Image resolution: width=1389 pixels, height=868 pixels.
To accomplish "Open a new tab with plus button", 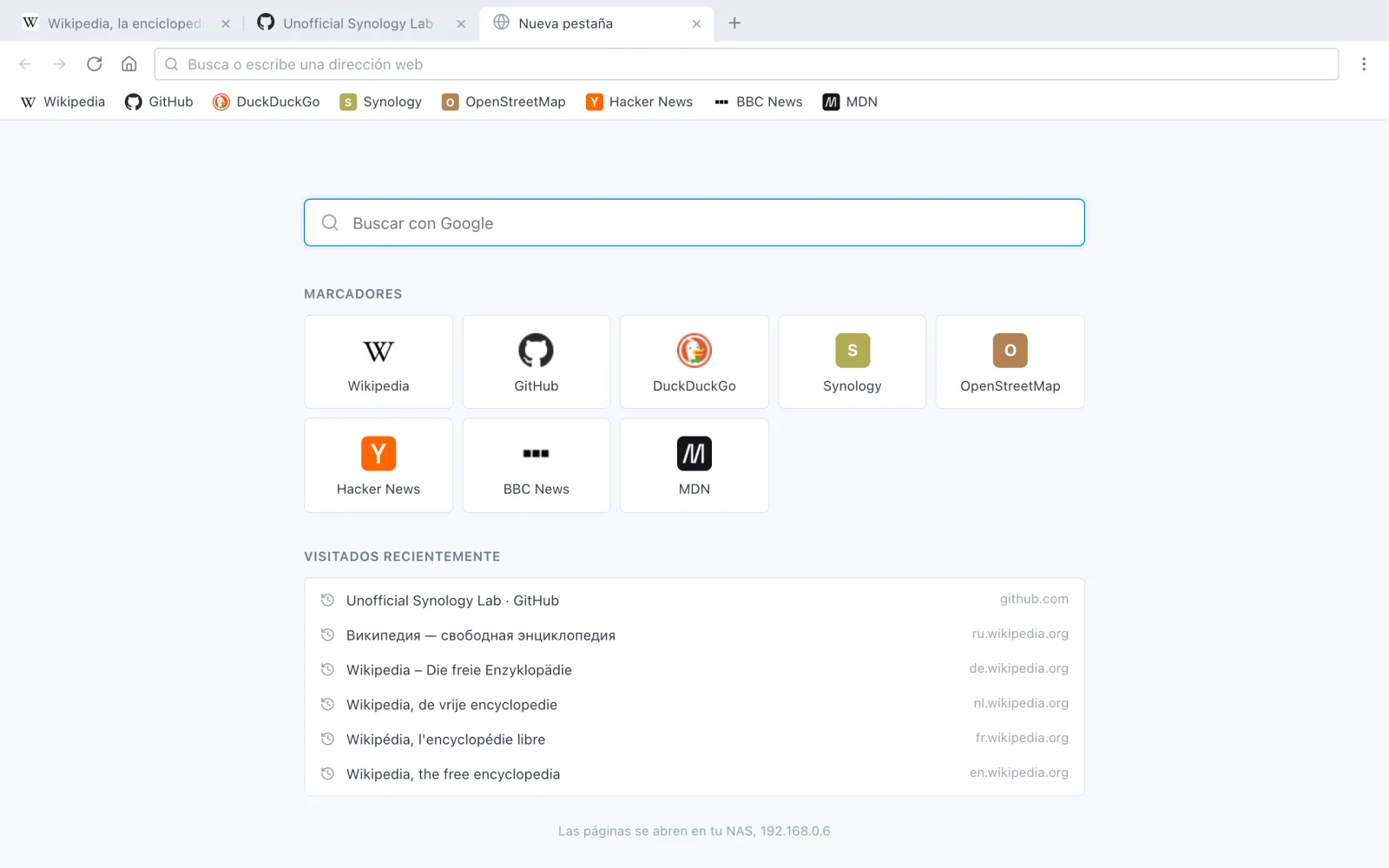I will [x=734, y=23].
